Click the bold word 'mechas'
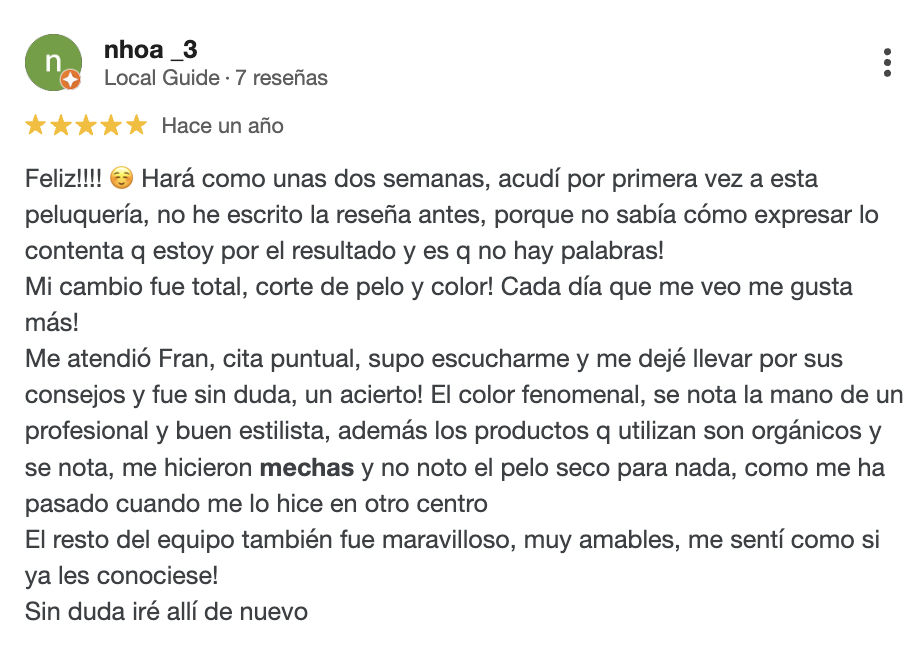 pyautogui.click(x=307, y=467)
